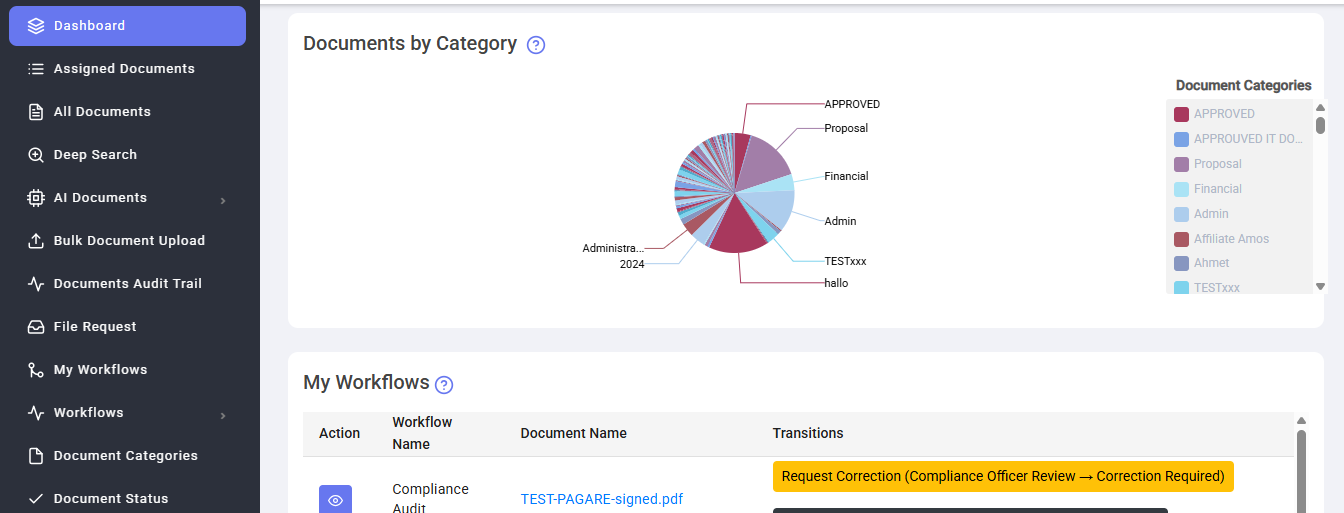Click the Document Name column header
1344x513 pixels.
tap(574, 433)
